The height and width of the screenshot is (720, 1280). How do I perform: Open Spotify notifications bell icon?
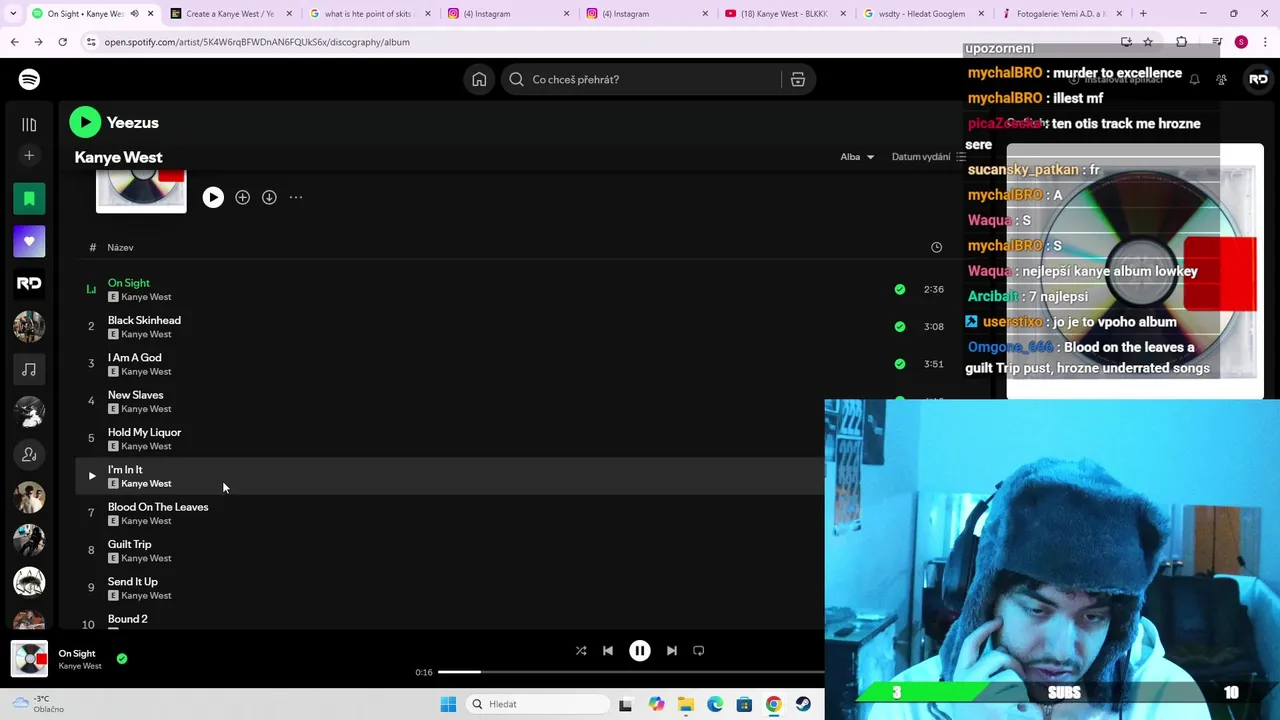pos(1194,79)
